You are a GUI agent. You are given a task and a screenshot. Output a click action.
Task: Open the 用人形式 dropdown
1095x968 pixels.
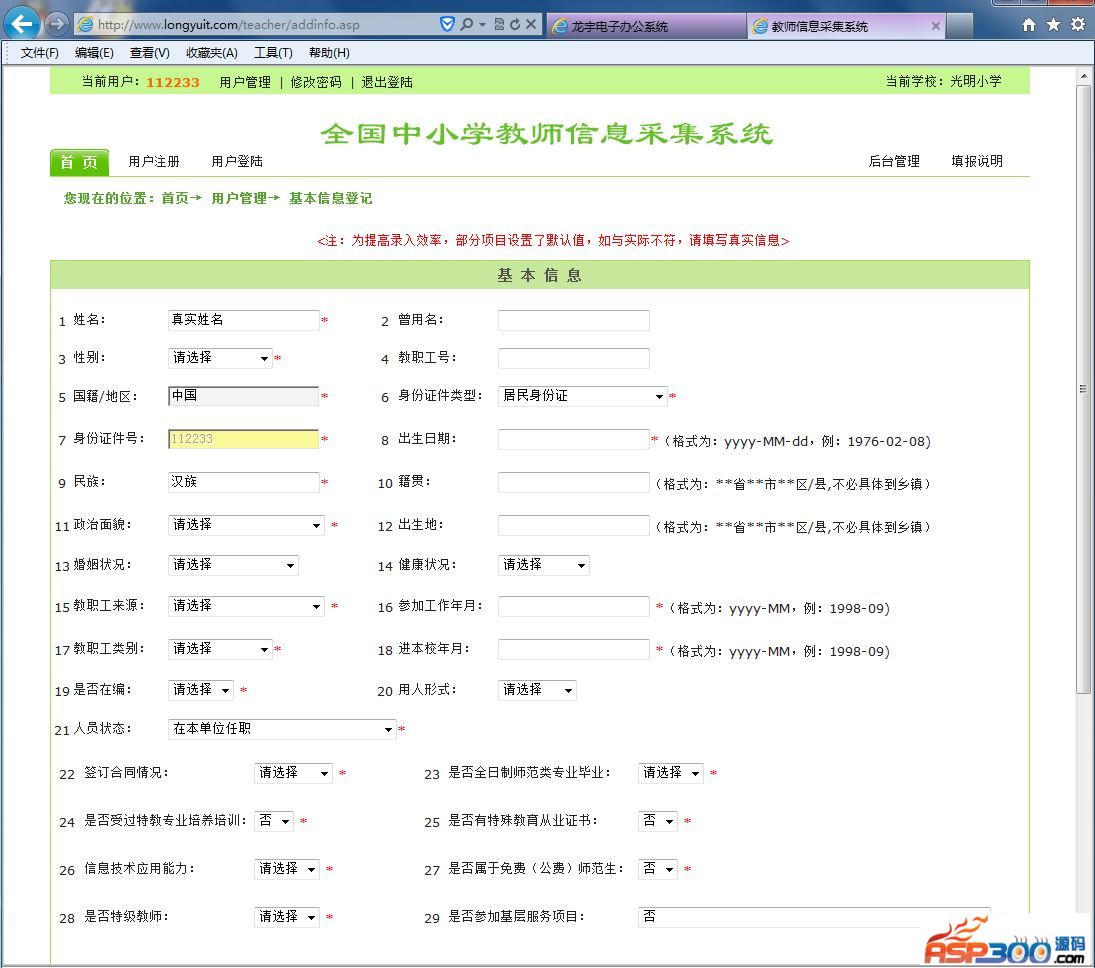(x=537, y=690)
